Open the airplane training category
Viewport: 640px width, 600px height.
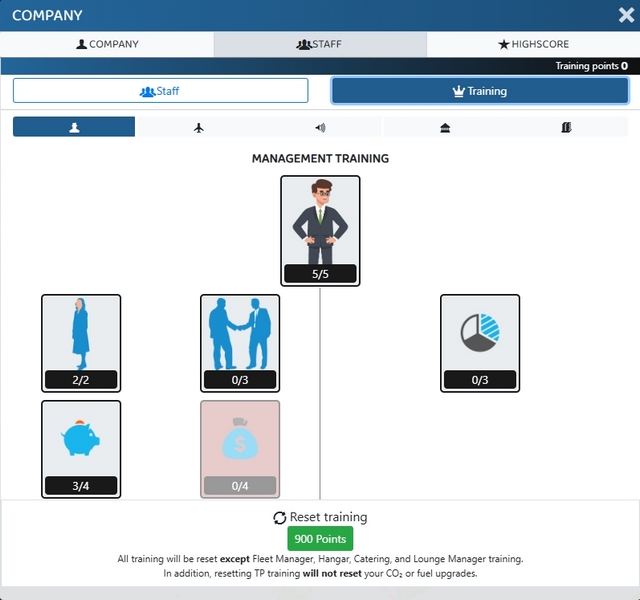click(x=198, y=128)
